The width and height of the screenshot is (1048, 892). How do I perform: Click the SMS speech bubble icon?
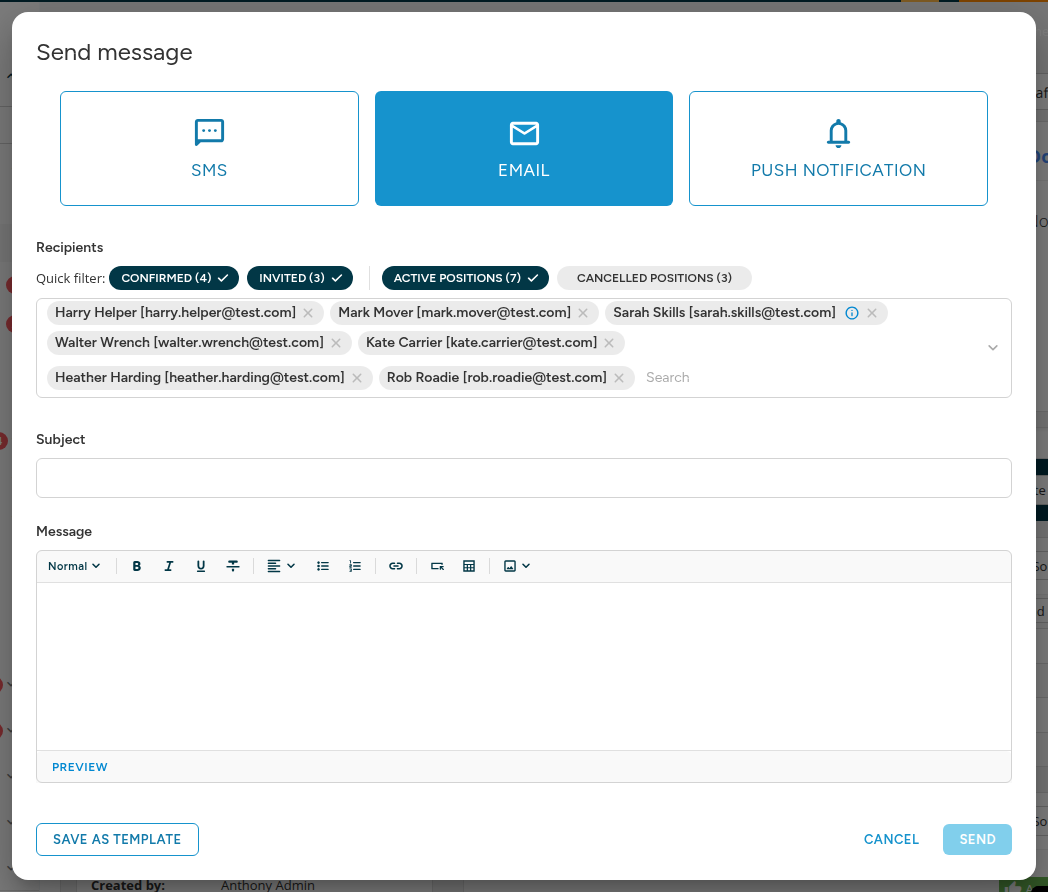[x=209, y=132]
